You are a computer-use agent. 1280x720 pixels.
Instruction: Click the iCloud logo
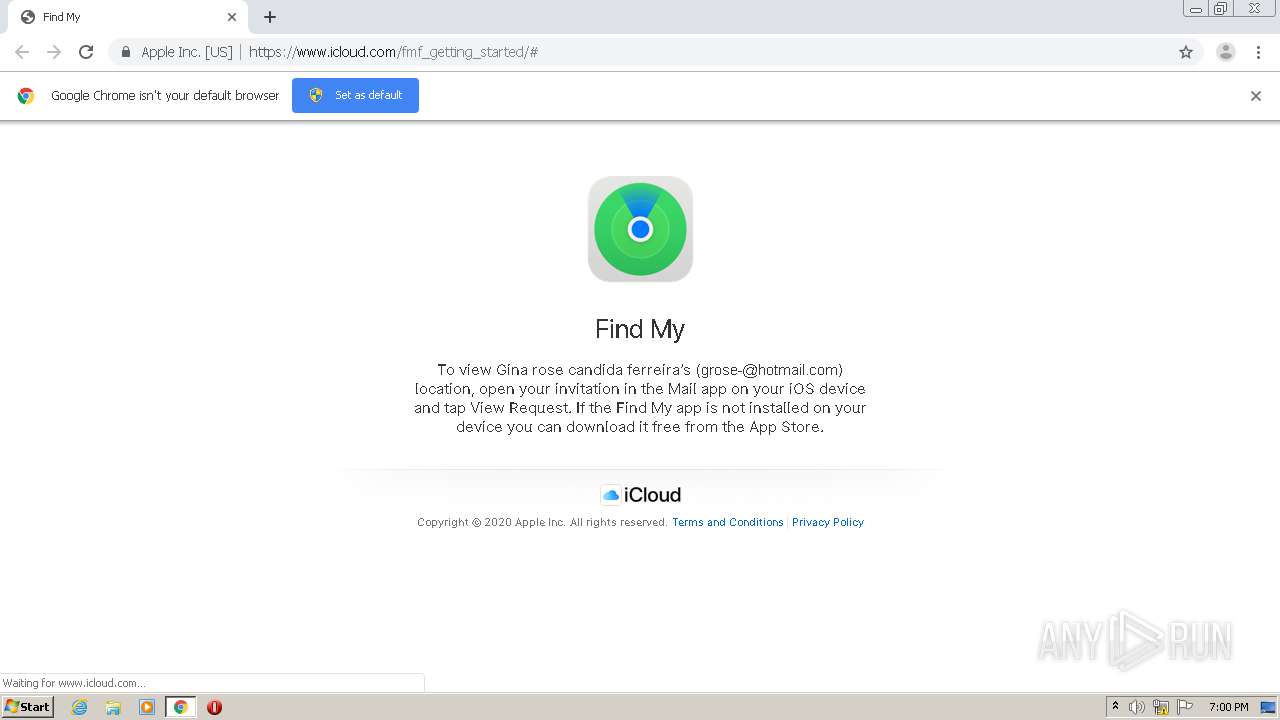click(640, 495)
